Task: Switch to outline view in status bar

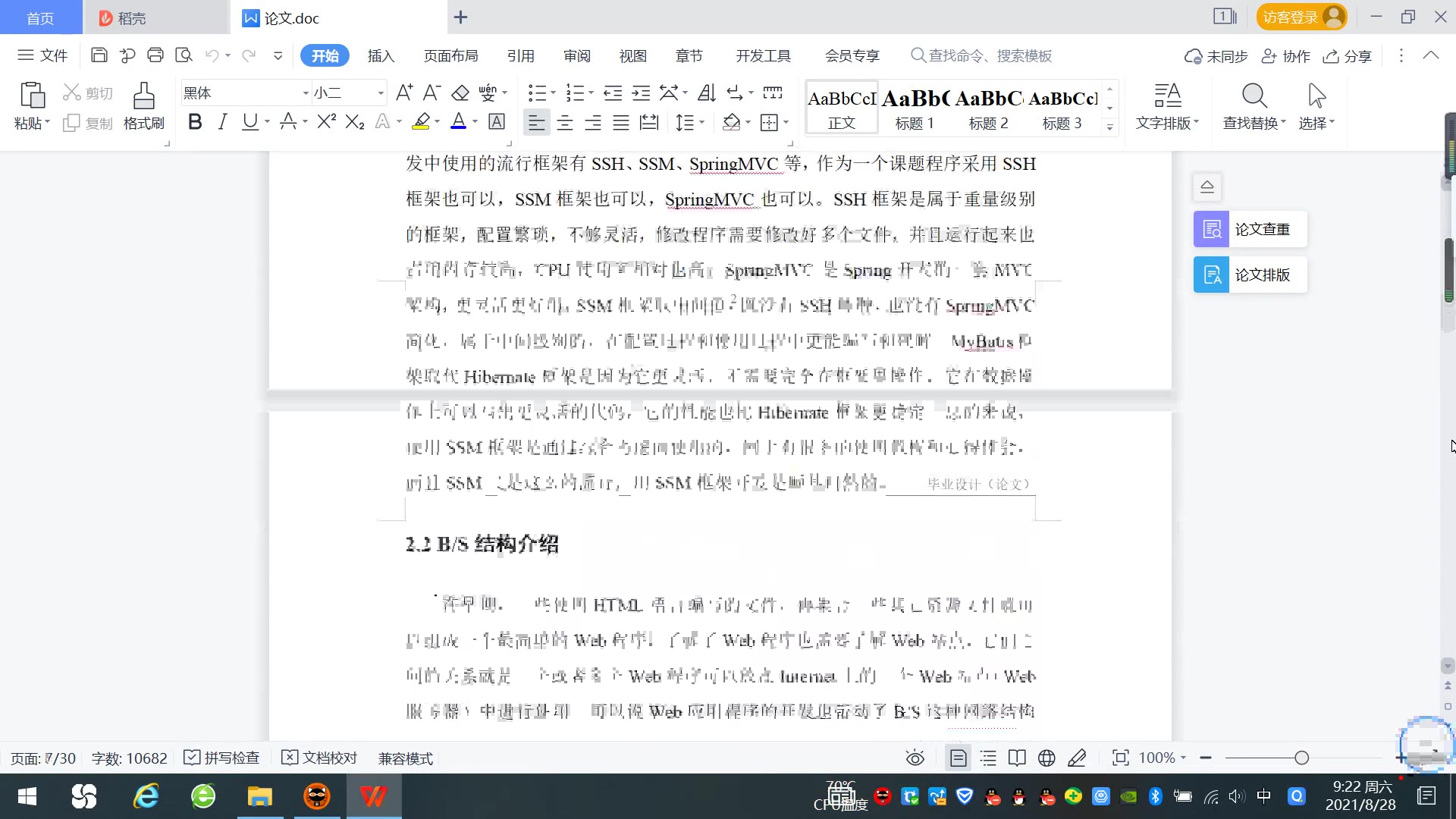Action: [988, 758]
